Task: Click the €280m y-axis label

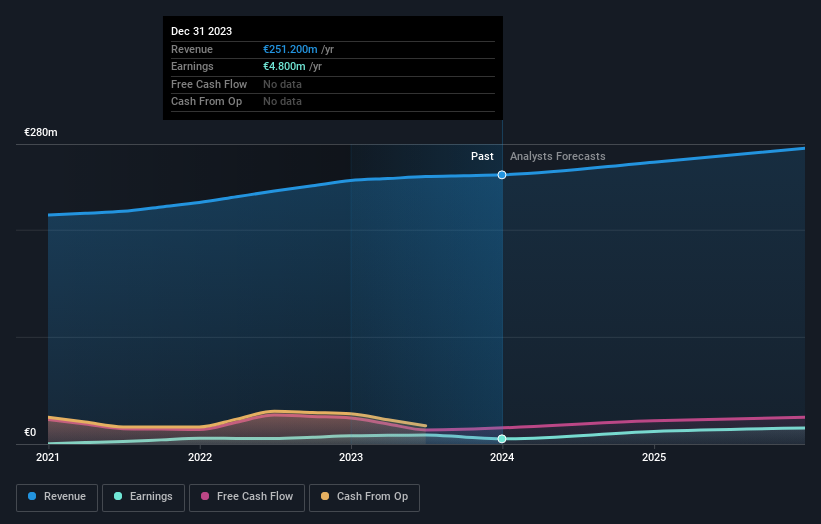Action: coord(41,132)
